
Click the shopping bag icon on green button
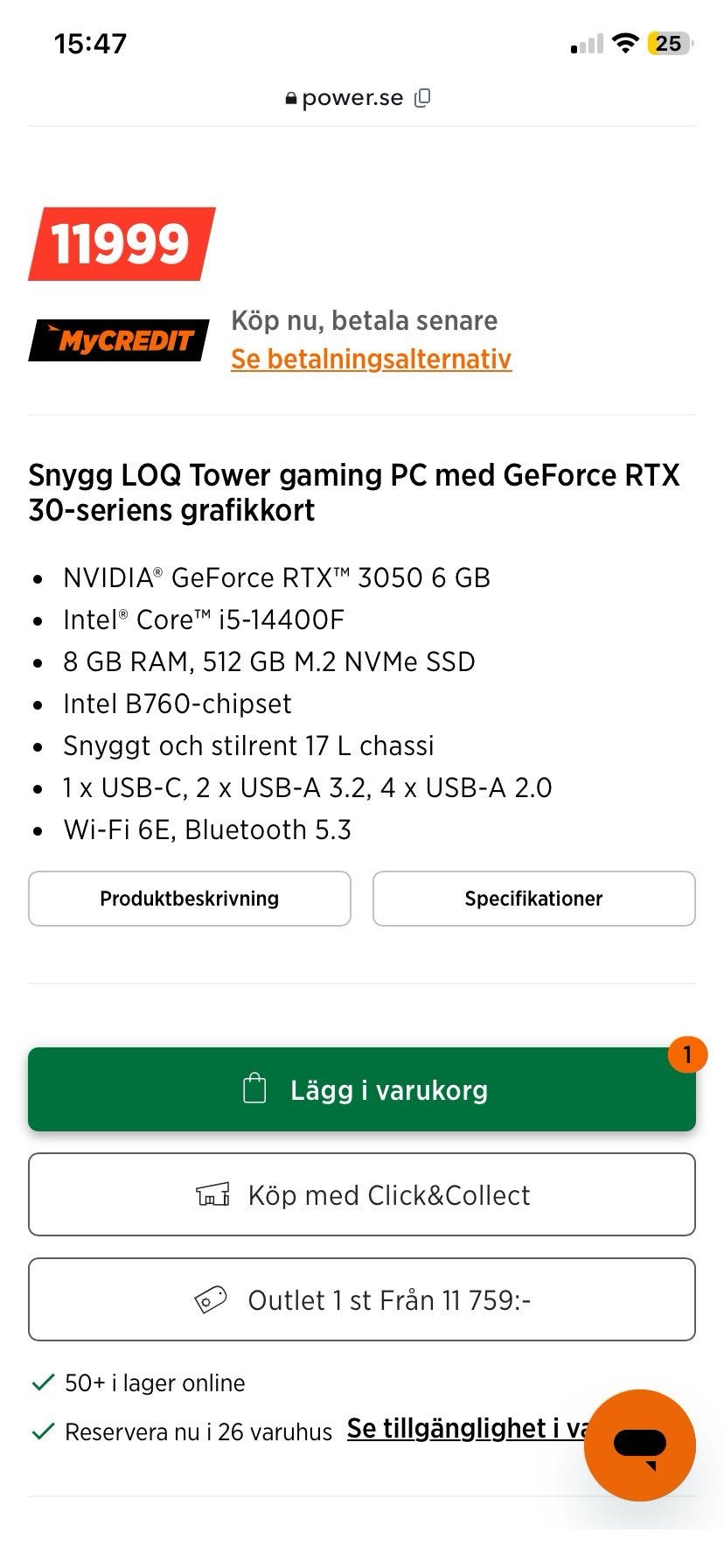point(254,1089)
